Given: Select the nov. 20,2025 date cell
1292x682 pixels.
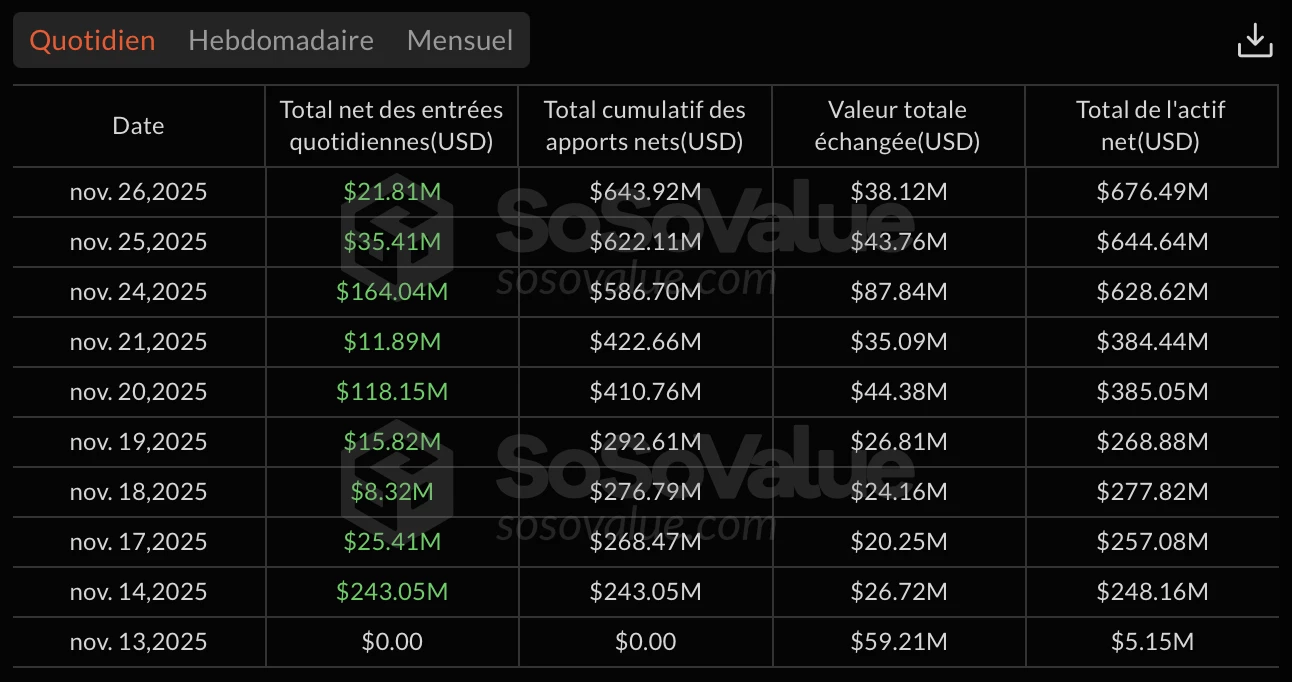Looking at the screenshot, I should (x=138, y=391).
